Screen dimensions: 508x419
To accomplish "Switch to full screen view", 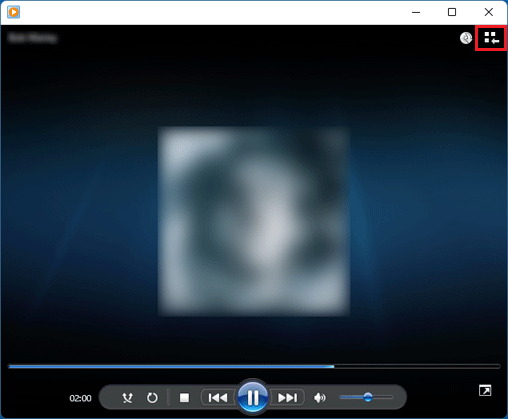I will click(485, 390).
